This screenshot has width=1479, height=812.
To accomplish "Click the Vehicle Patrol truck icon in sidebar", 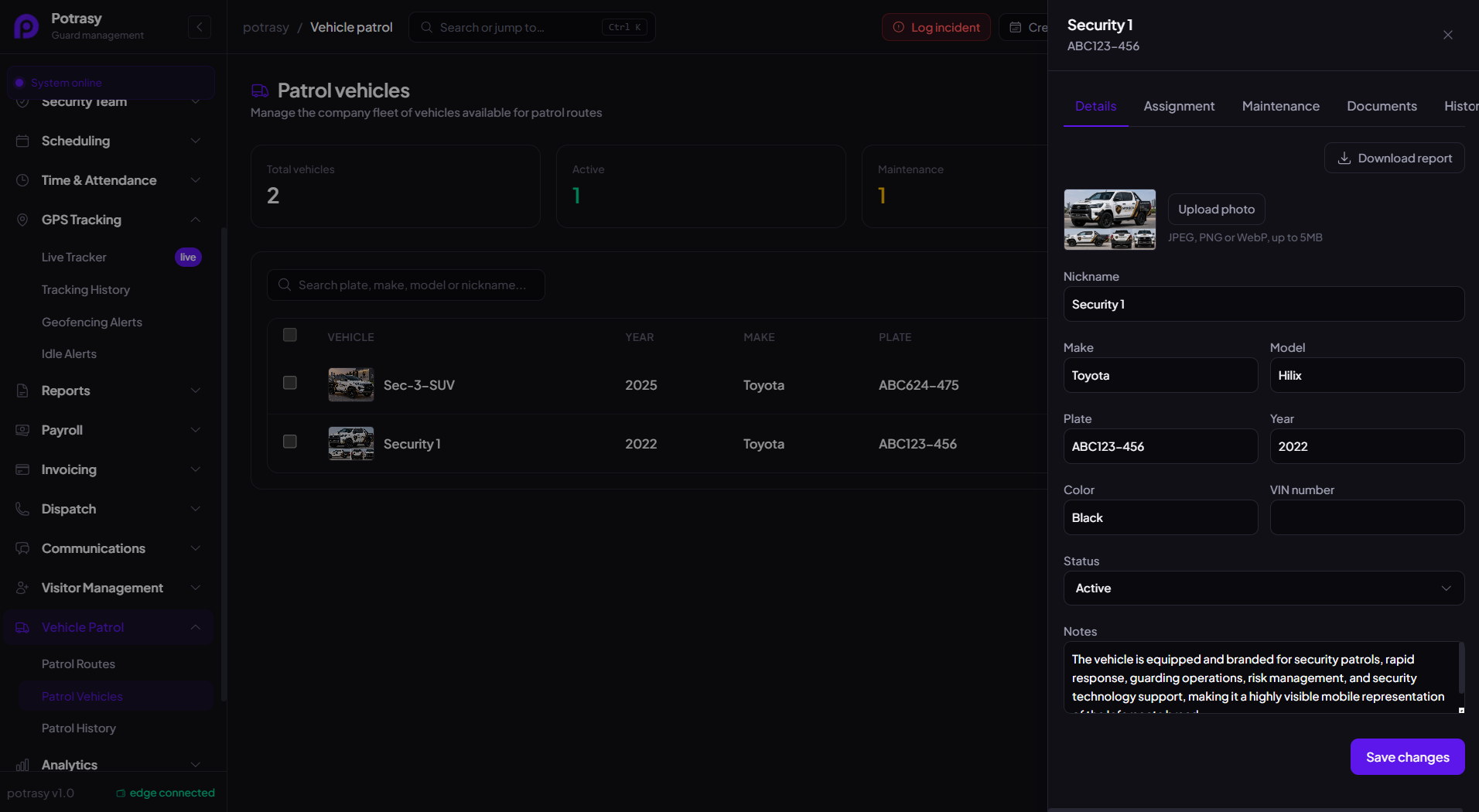I will pos(22,627).
